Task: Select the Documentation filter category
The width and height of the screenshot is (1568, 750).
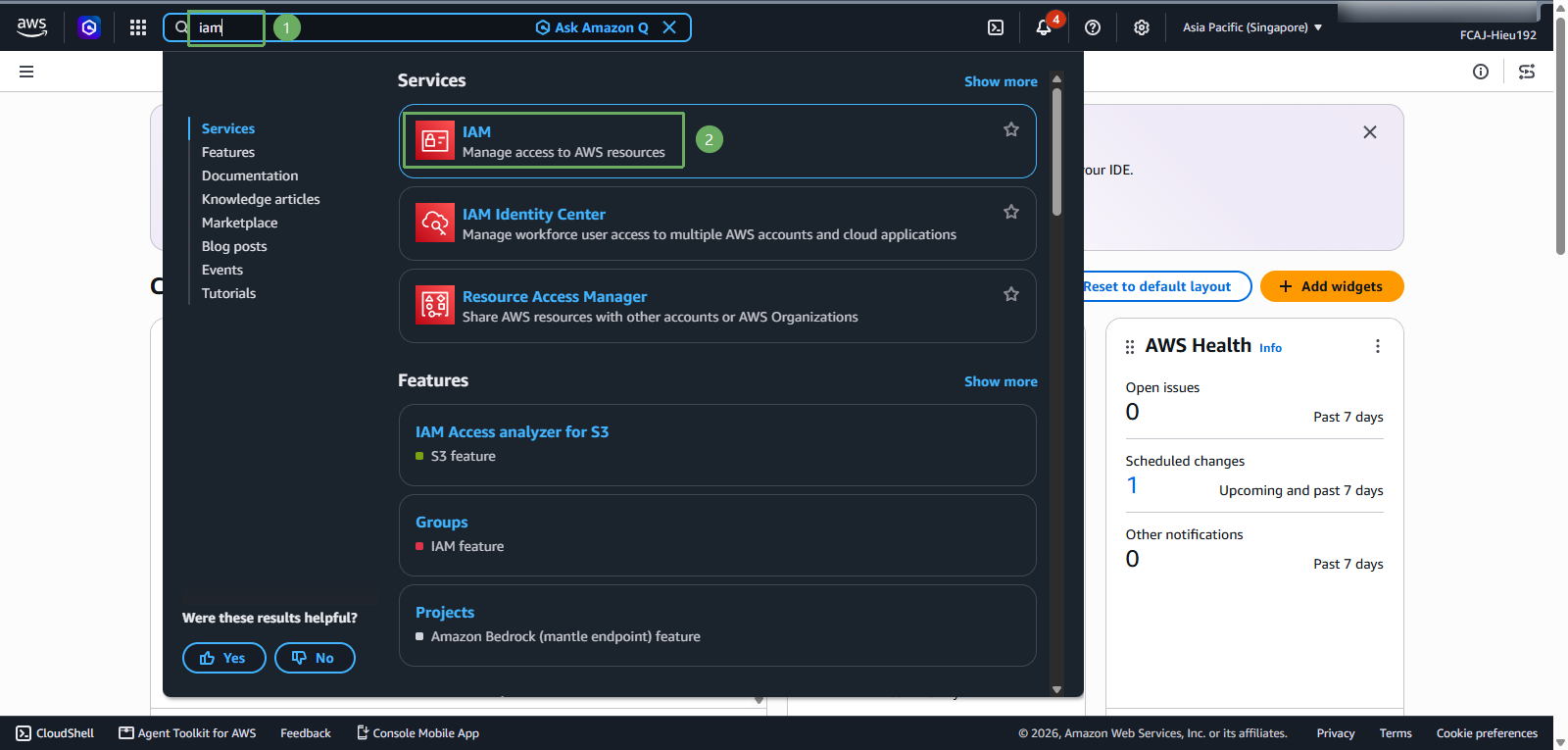Action: pyautogui.click(x=250, y=175)
